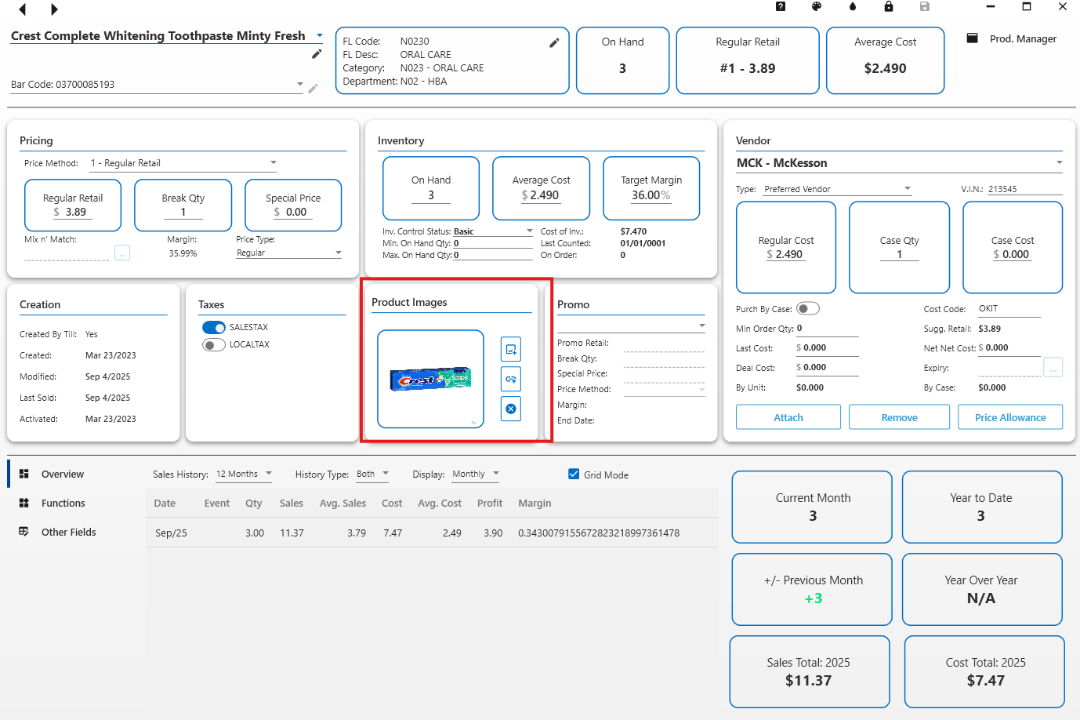This screenshot has width=1080, height=720.
Task: Select the Sep/25 history row
Action: click(x=432, y=533)
